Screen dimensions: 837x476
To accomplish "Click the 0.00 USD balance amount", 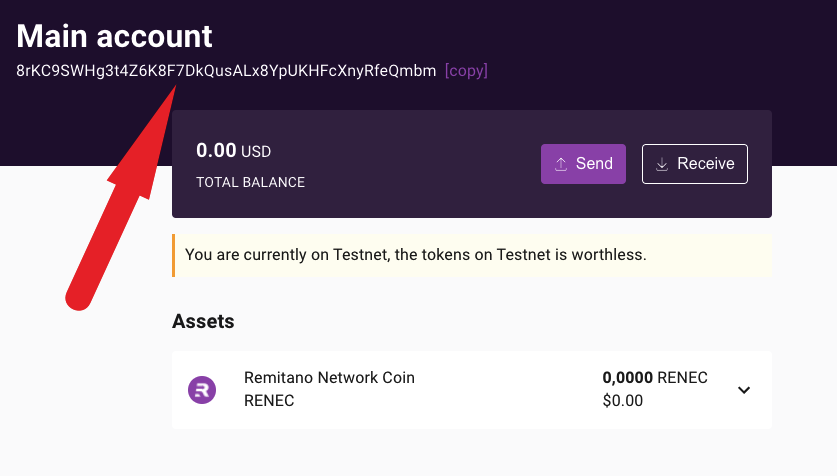I will [x=233, y=151].
